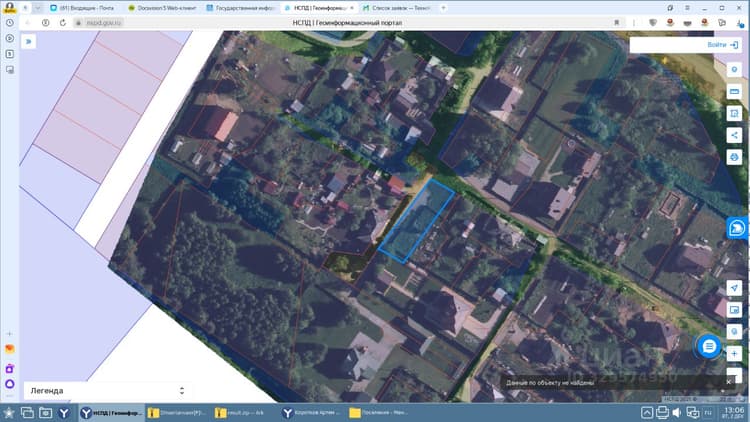
Task: Open the browser tab list chevron
Action: pos(37,8)
